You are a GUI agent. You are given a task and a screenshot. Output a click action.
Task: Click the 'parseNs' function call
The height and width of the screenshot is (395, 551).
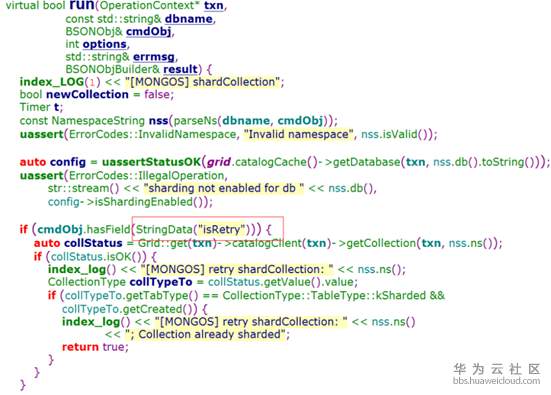[x=195, y=121]
